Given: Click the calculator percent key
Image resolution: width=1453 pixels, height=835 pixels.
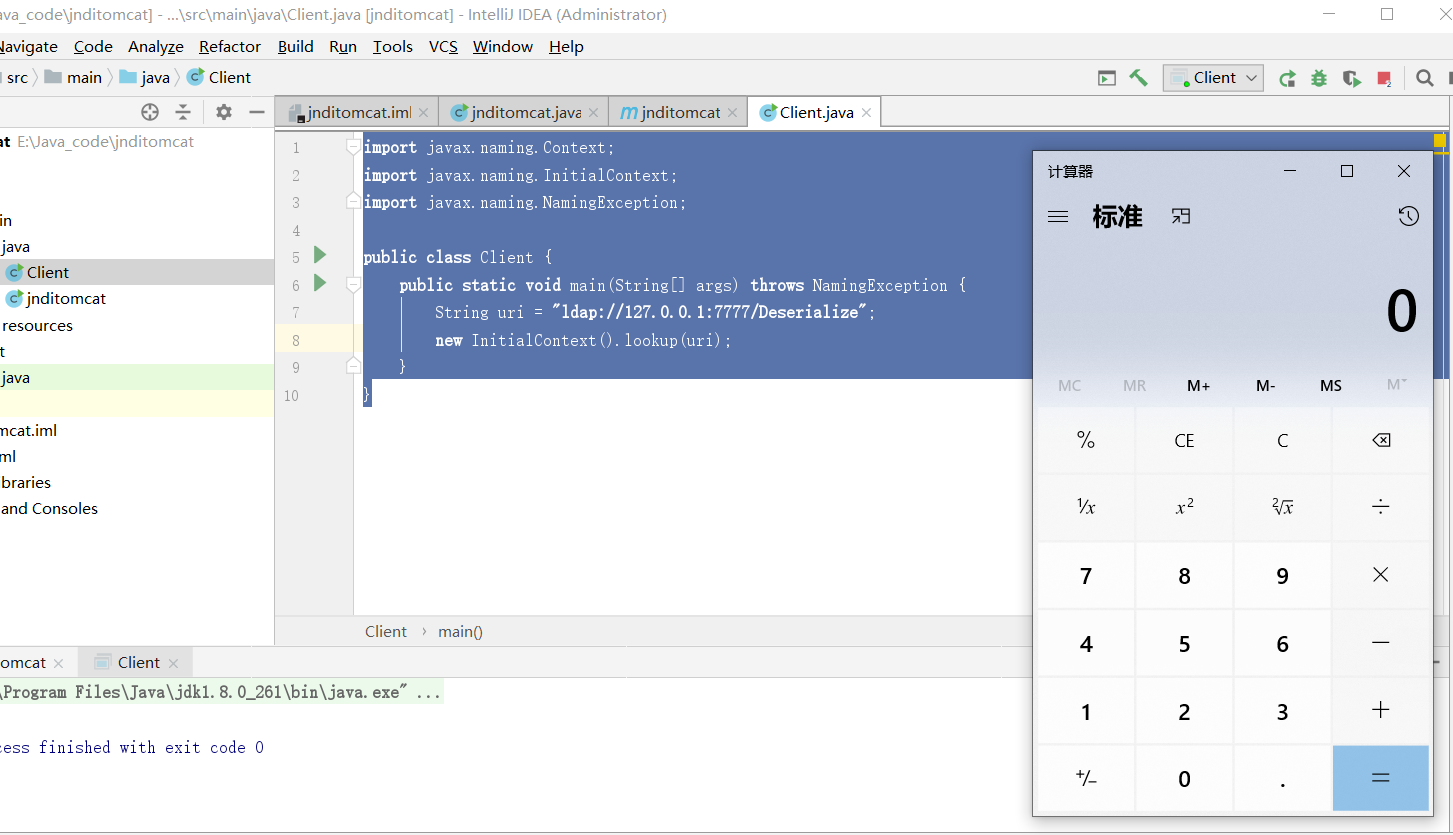Looking at the screenshot, I should (x=1086, y=440).
